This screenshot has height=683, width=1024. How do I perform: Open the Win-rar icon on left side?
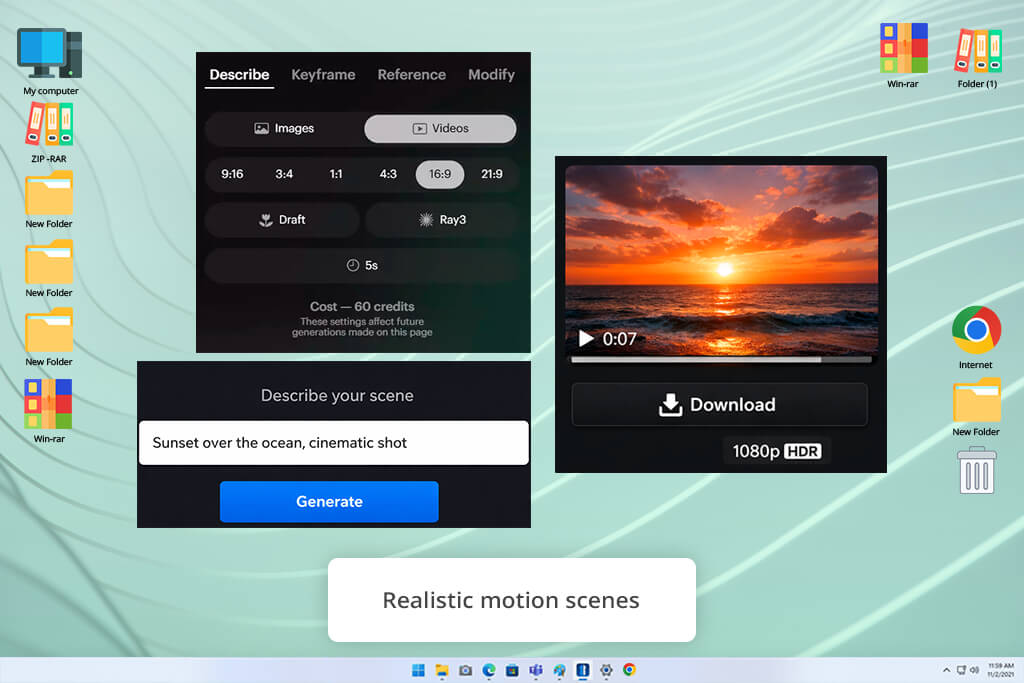click(x=49, y=411)
